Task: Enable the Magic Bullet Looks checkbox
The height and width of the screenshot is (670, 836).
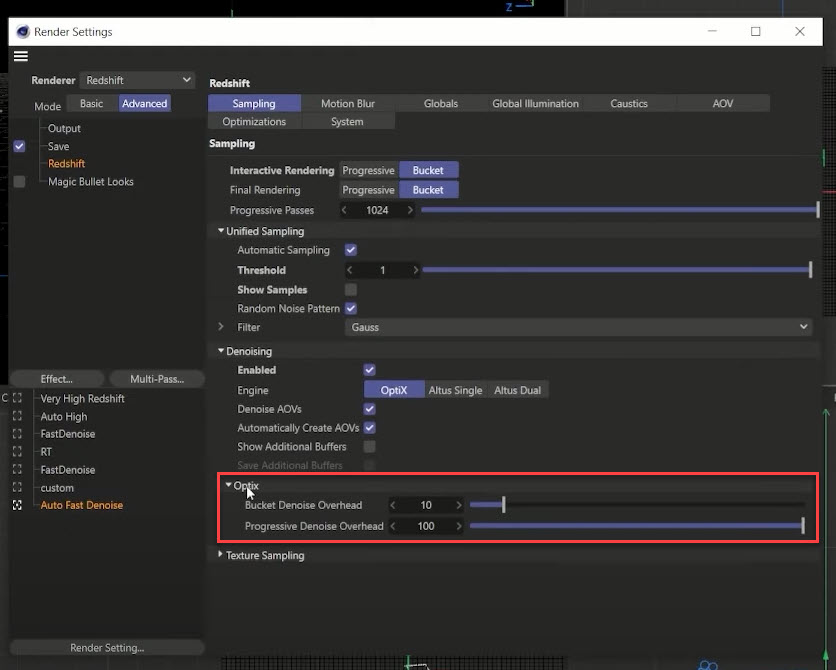Action: point(19,182)
